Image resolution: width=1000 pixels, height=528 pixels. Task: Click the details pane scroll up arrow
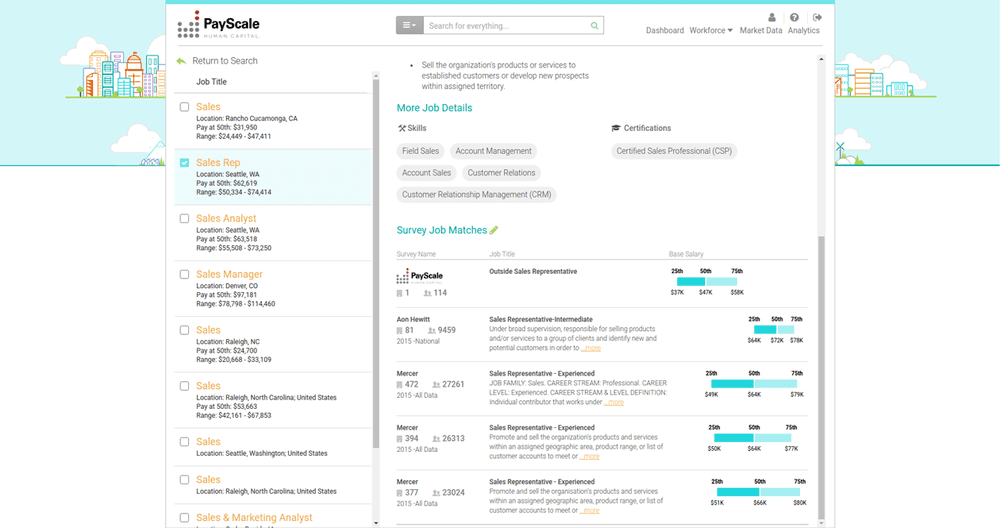[821, 59]
